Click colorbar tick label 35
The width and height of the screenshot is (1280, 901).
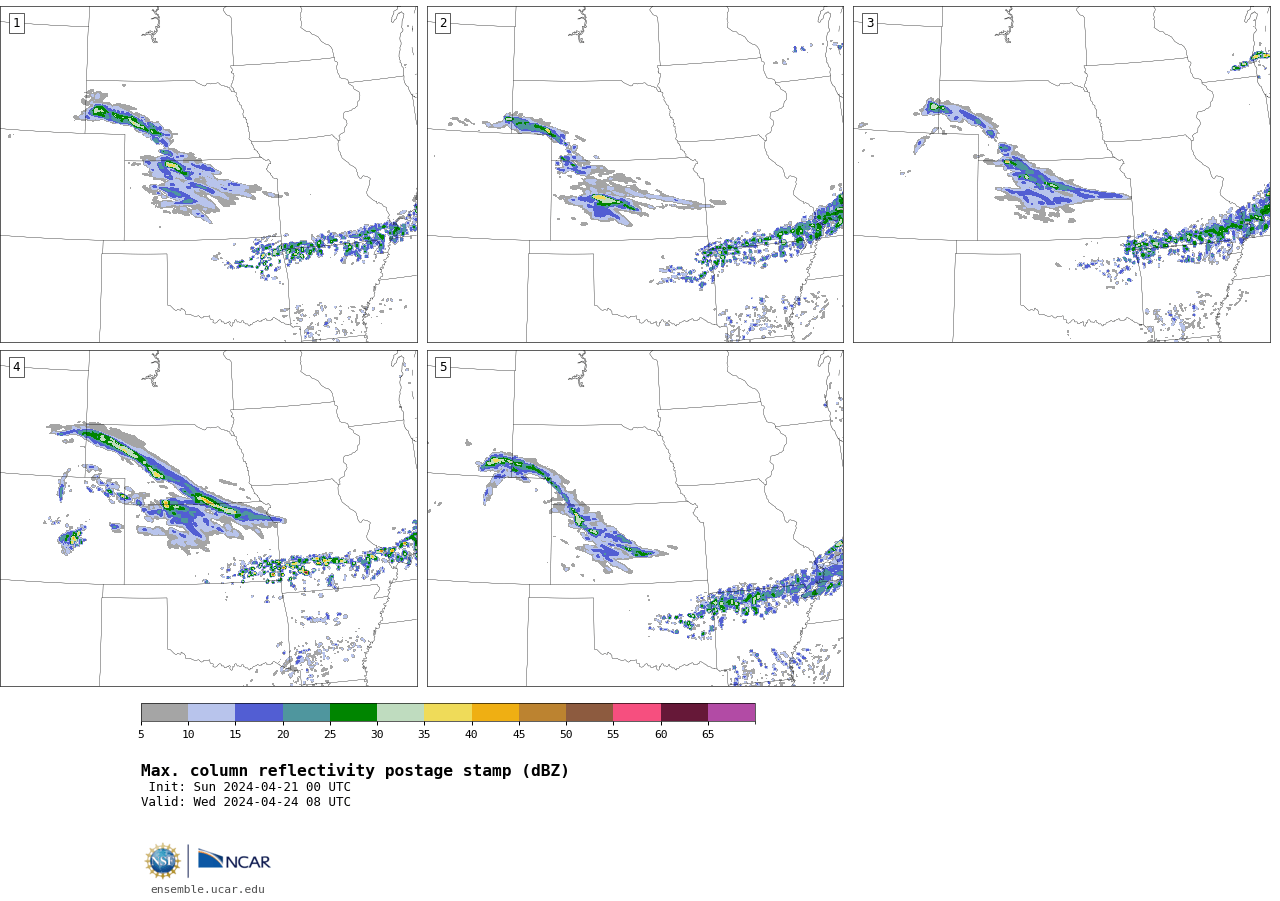pos(424,734)
